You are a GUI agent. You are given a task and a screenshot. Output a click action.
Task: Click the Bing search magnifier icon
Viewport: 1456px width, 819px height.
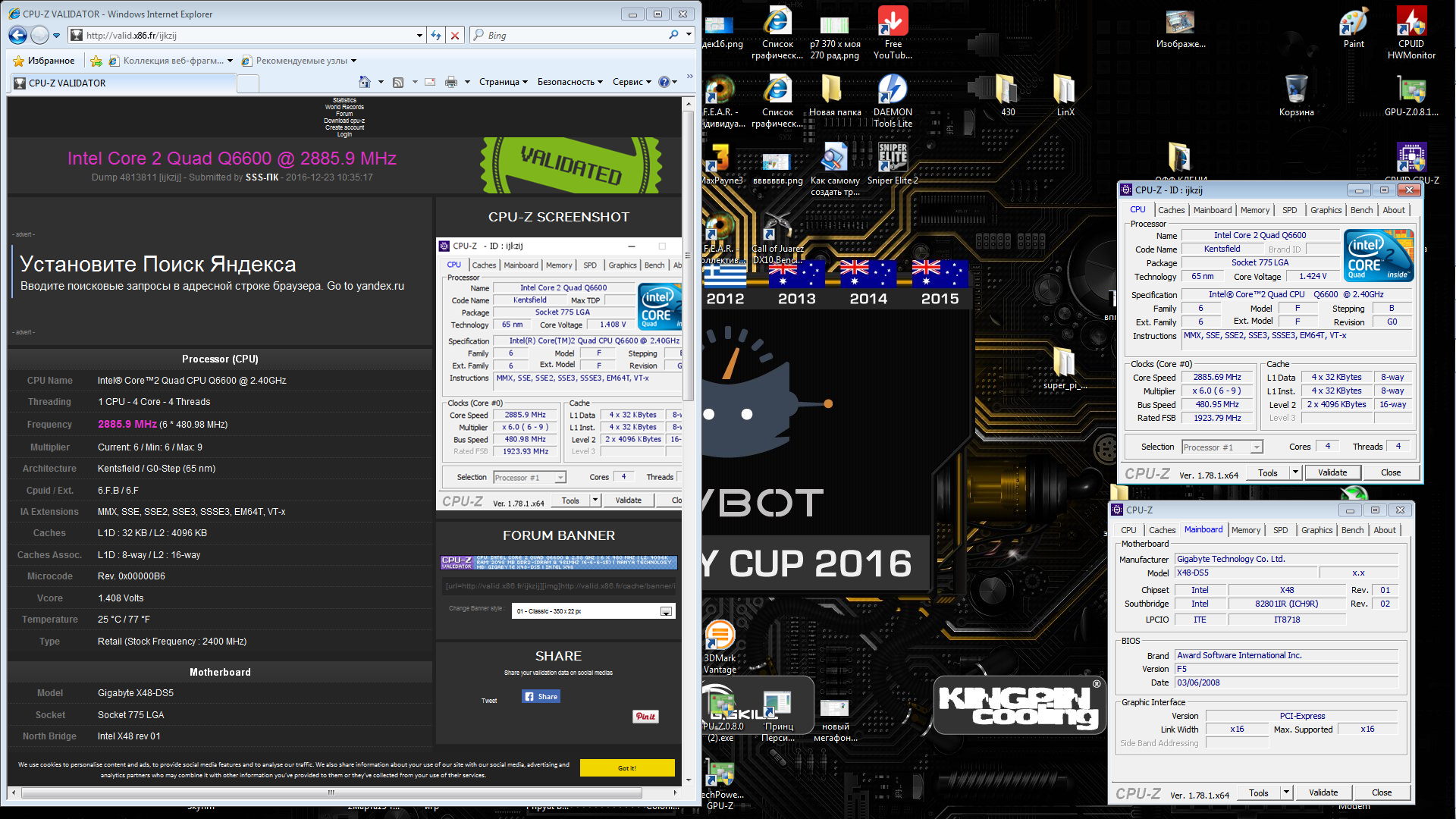[x=673, y=35]
